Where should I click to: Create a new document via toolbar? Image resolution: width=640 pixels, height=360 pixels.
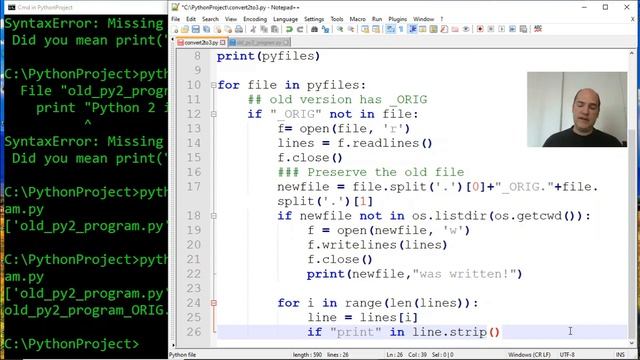[176, 29]
